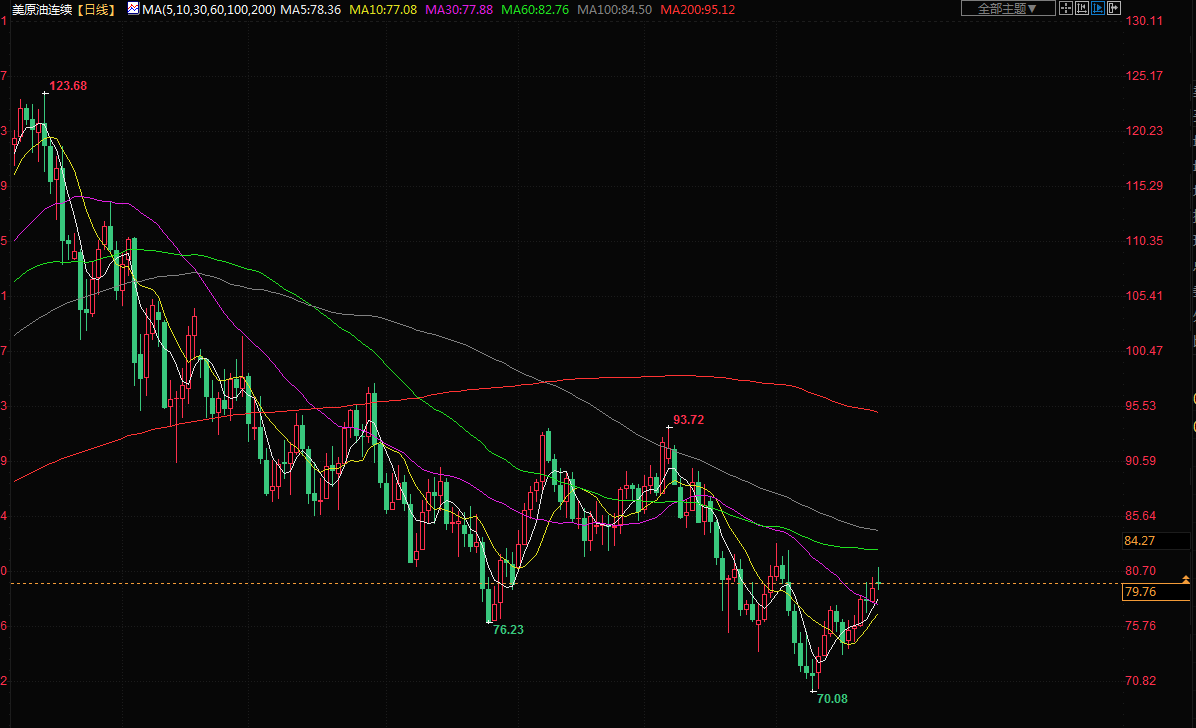Click the 70.08 low price marker
Image resolution: width=1196 pixels, height=728 pixels.
pos(832,699)
